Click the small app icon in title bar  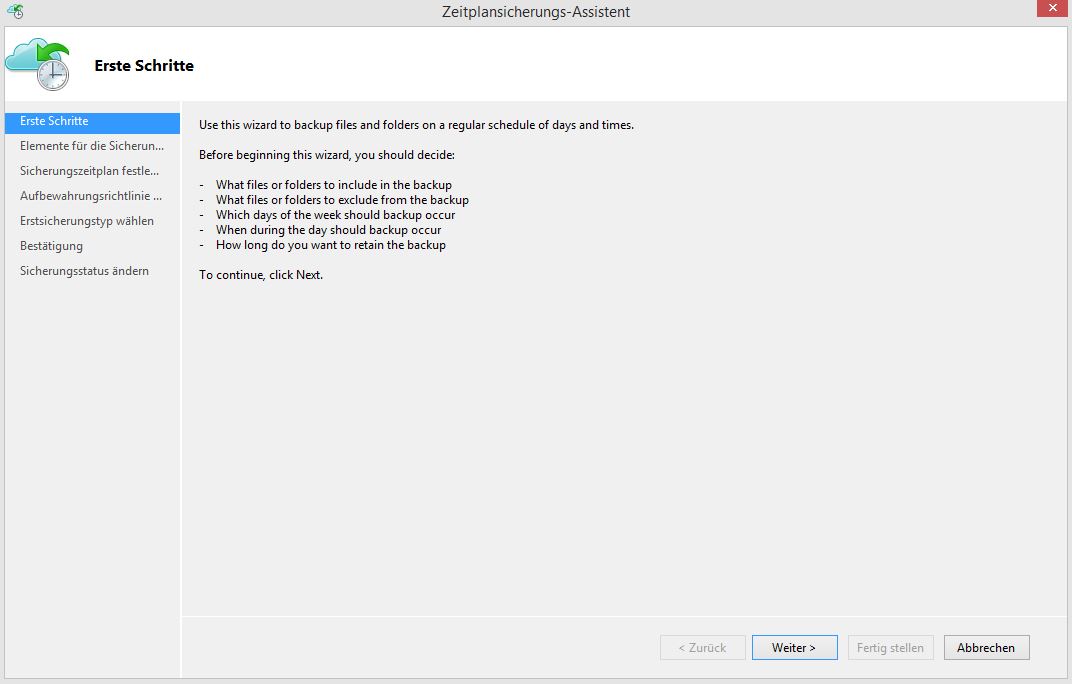click(14, 12)
